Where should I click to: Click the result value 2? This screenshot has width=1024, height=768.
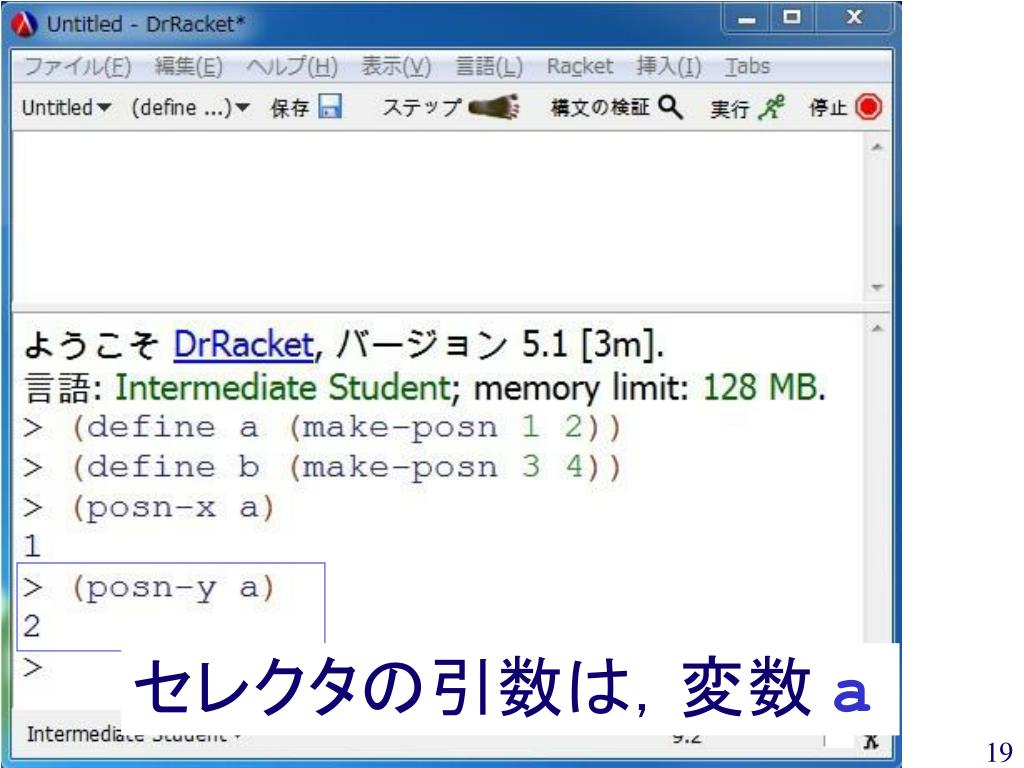point(31,626)
